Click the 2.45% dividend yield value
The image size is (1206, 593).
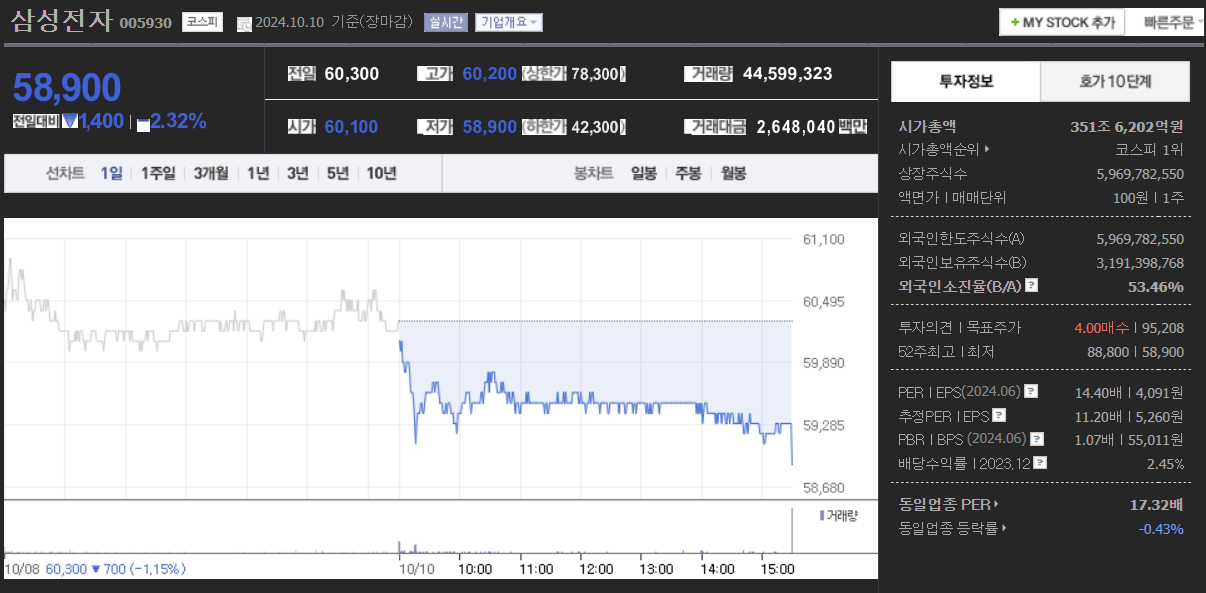[1165, 464]
